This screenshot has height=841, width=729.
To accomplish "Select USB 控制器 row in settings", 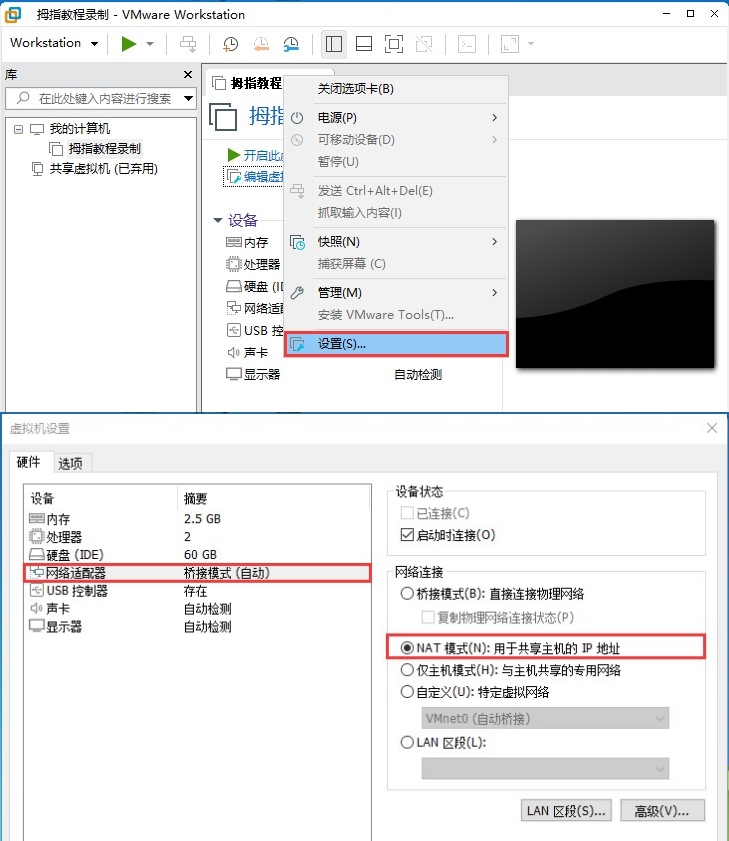I will 197,591.
